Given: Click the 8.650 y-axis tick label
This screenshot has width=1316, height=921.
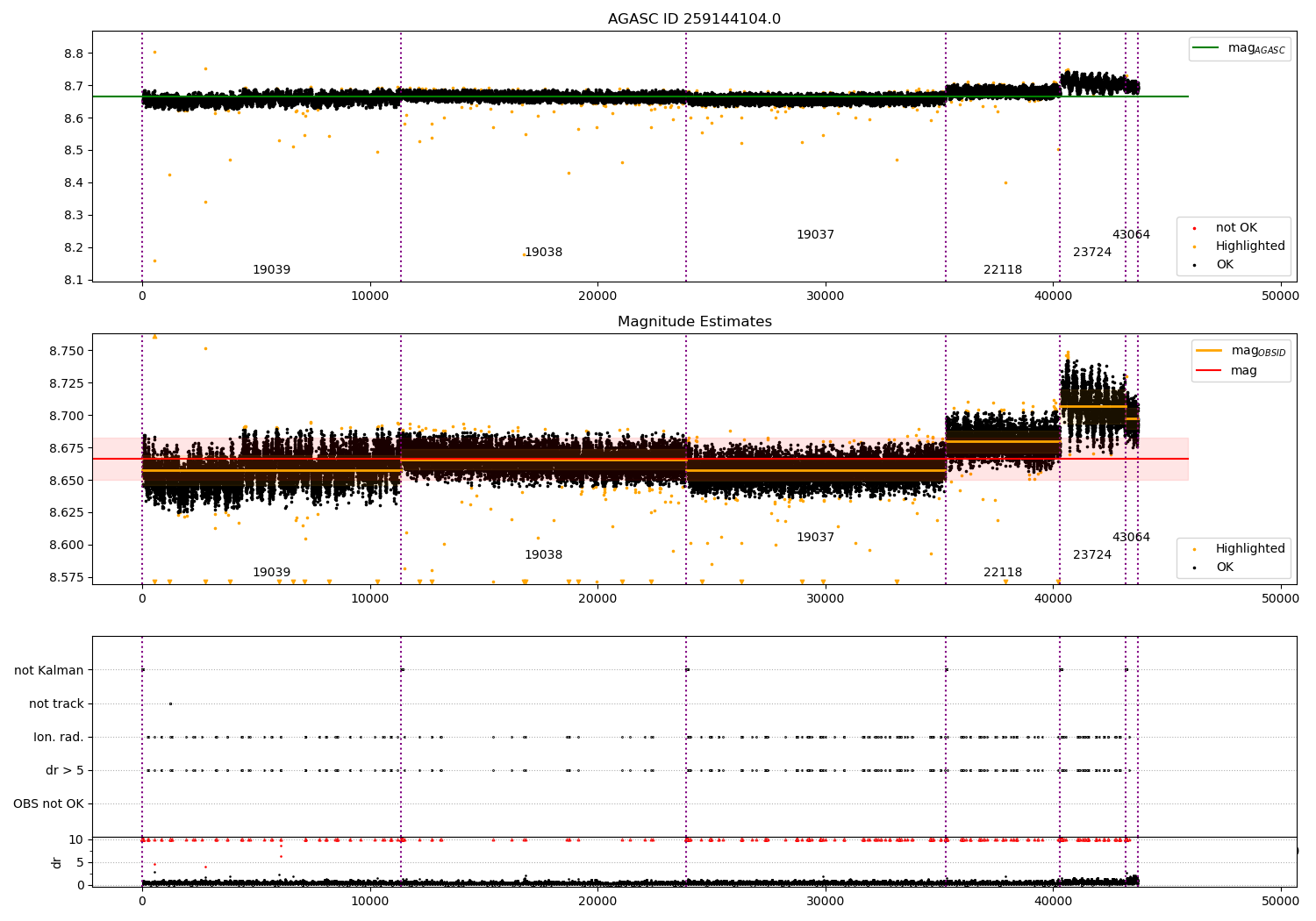Looking at the screenshot, I should click(67, 481).
